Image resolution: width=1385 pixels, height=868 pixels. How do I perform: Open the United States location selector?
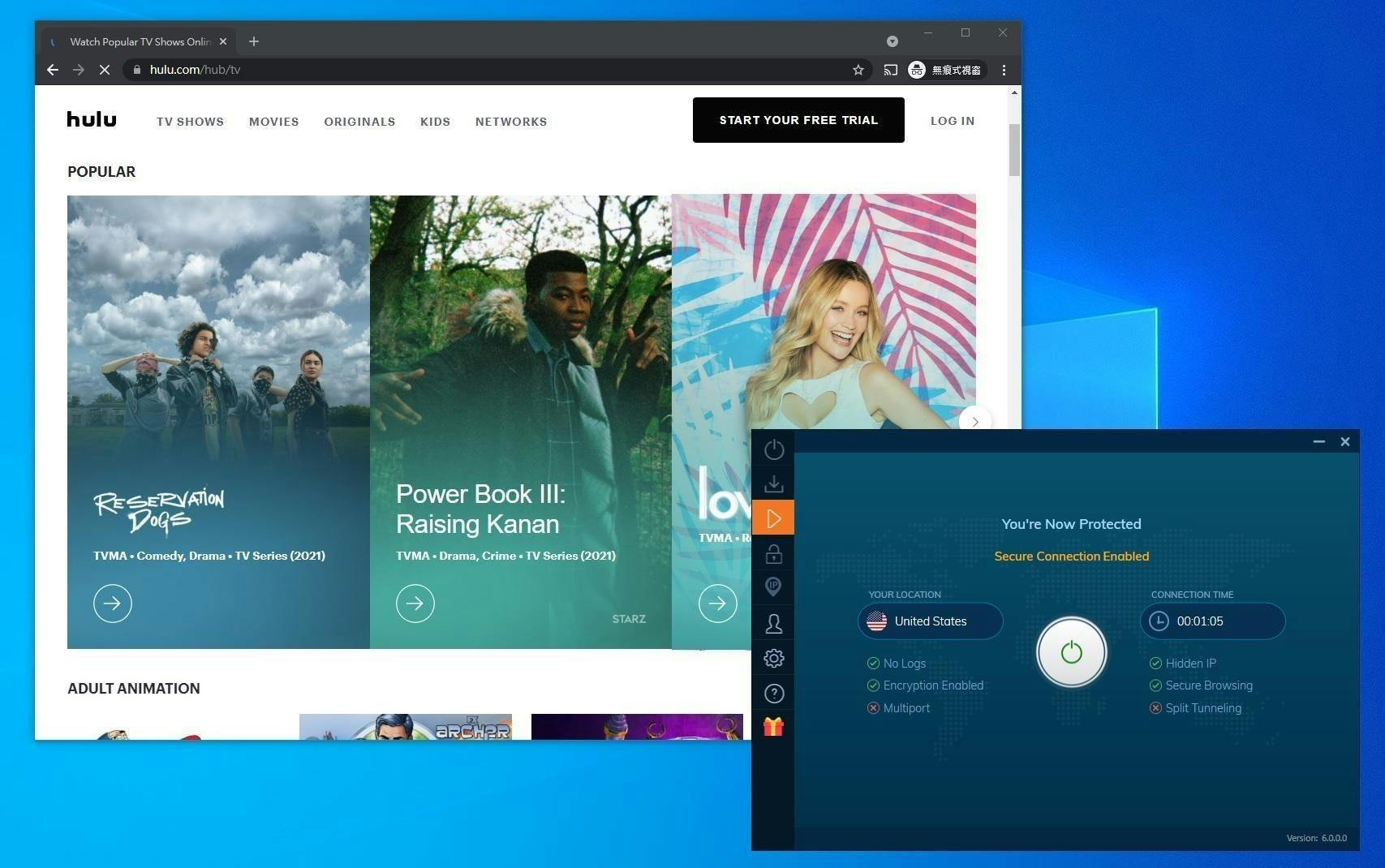[x=931, y=621]
